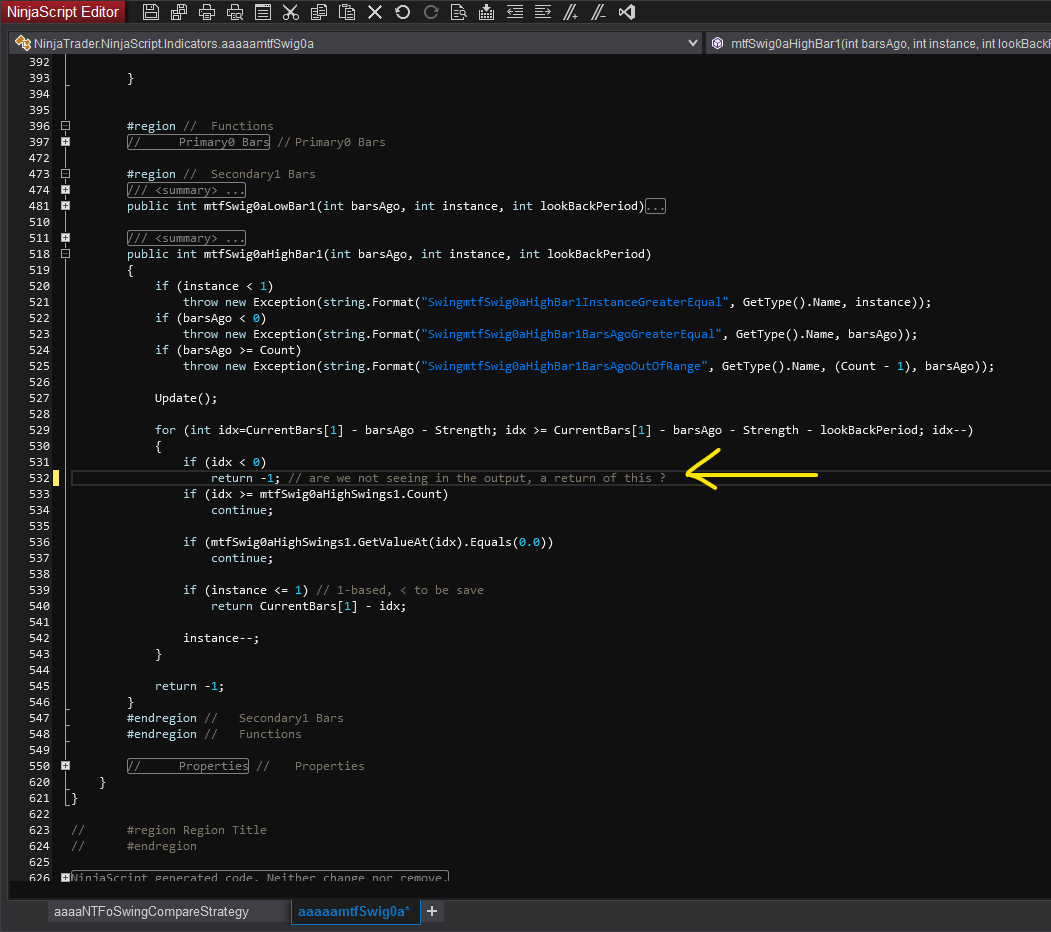Screen dimensions: 1051x932
Task: Click the Comment selected lines icon
Action: coord(571,12)
